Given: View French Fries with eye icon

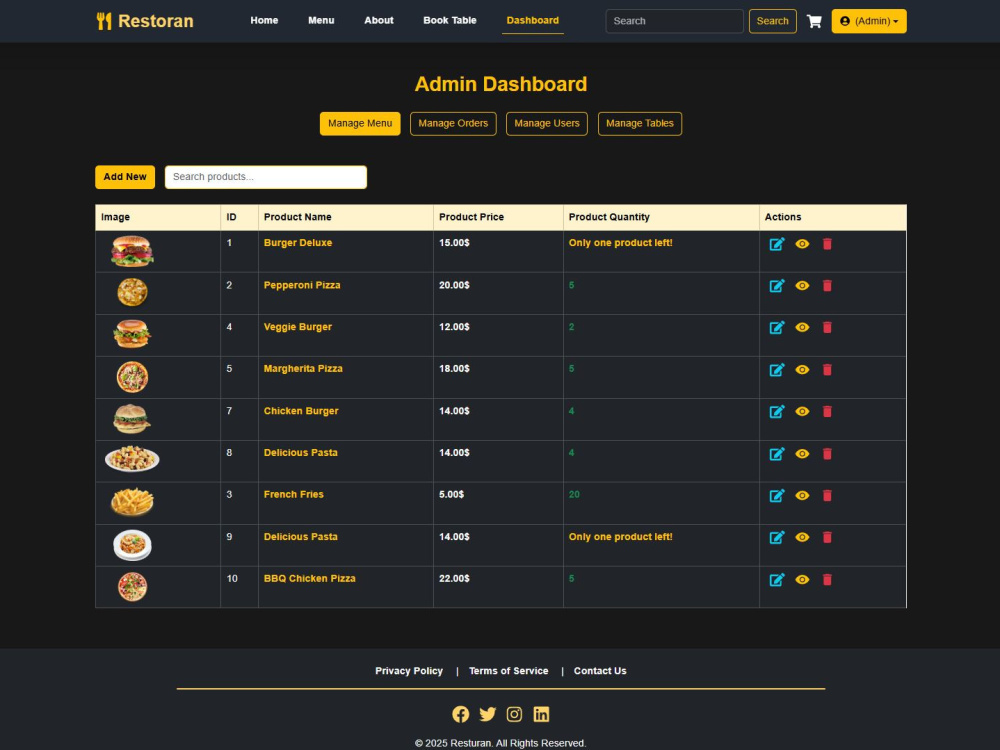Looking at the screenshot, I should [x=802, y=496].
